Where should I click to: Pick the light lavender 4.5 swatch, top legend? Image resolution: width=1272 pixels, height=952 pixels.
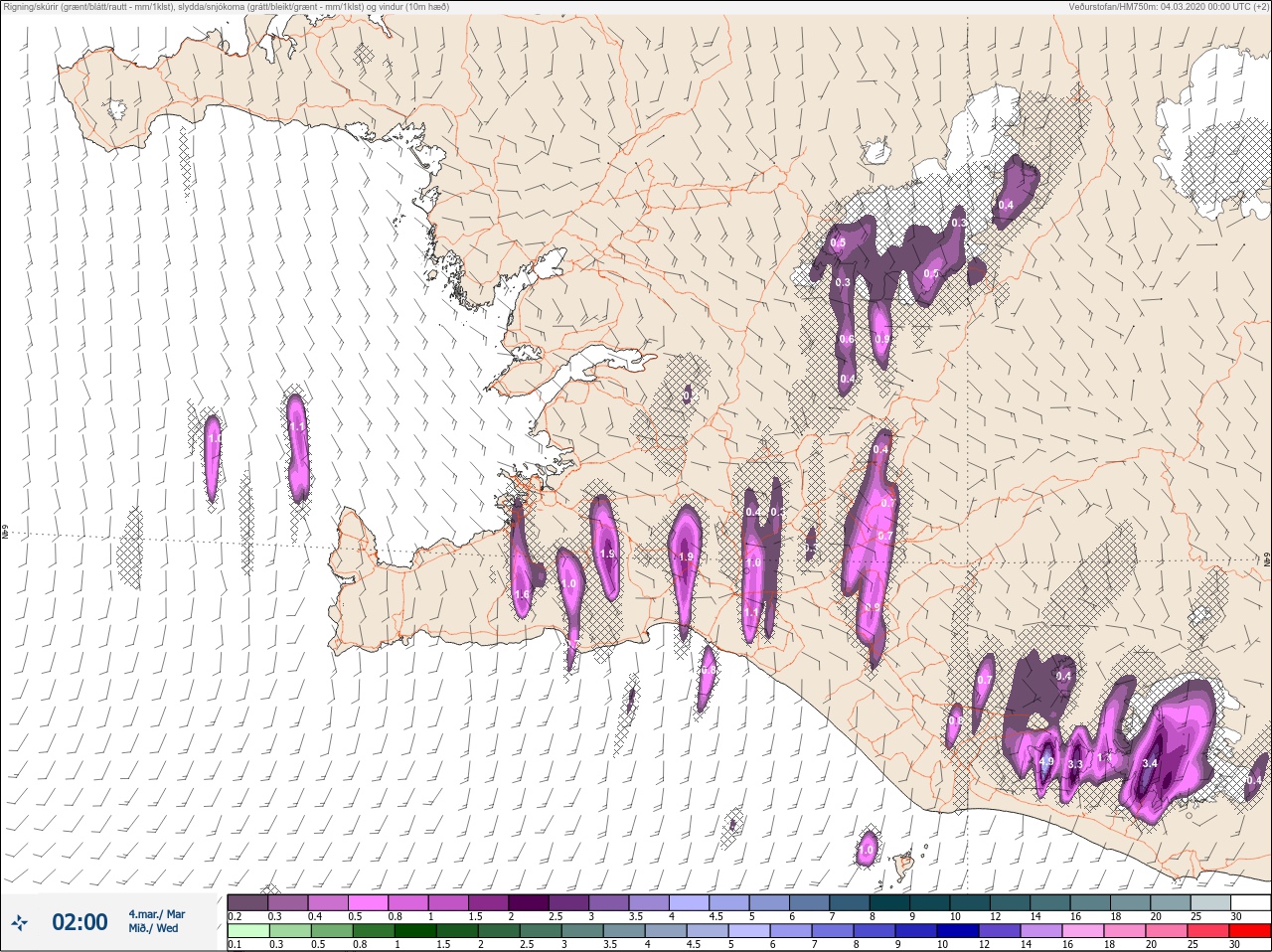729,902
